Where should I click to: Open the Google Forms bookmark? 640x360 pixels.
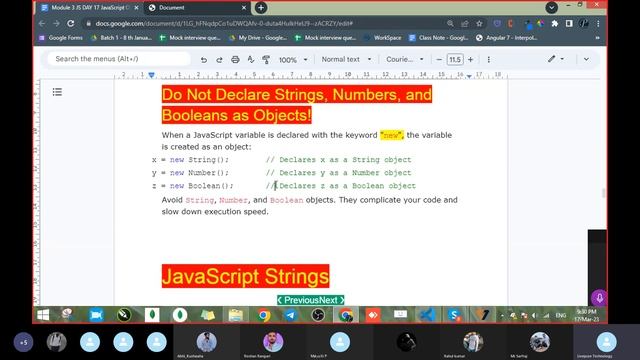(x=61, y=38)
